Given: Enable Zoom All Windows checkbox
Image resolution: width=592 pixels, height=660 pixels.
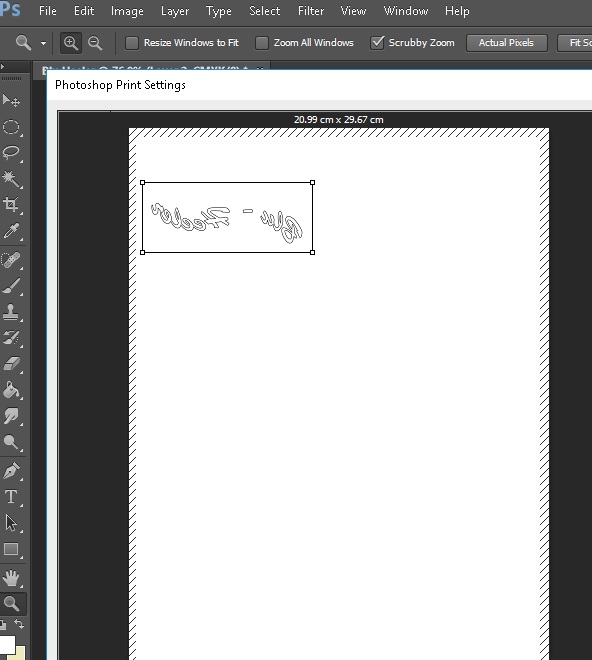Looking at the screenshot, I should click(x=262, y=43).
